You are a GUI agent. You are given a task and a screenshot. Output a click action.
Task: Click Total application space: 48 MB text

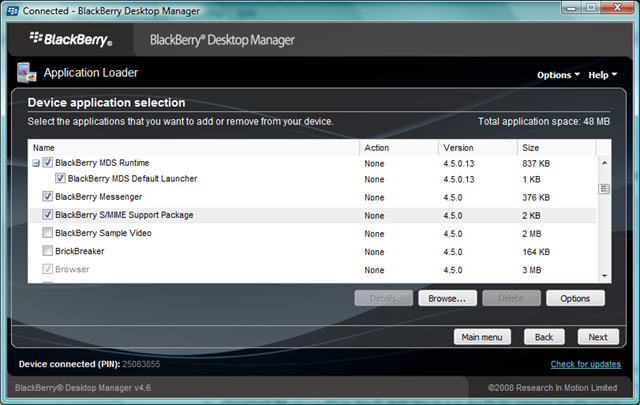pos(544,122)
